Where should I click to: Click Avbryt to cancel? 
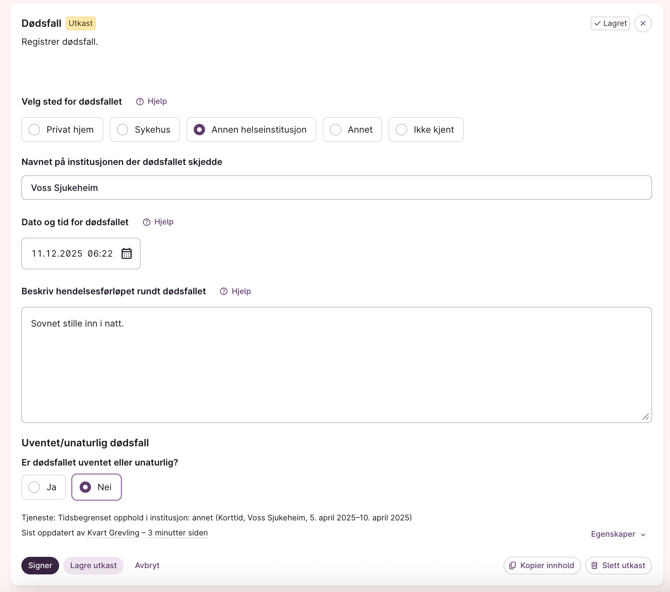coord(147,565)
